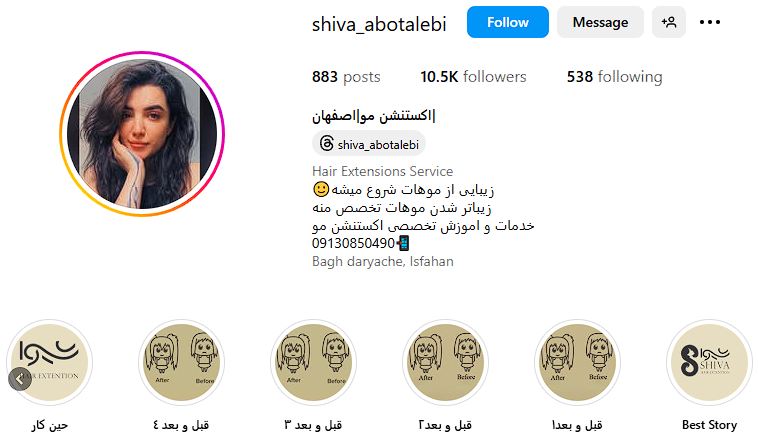
Task: Open highlight labeled قبل و بعد۱
Action: click(x=577, y=362)
